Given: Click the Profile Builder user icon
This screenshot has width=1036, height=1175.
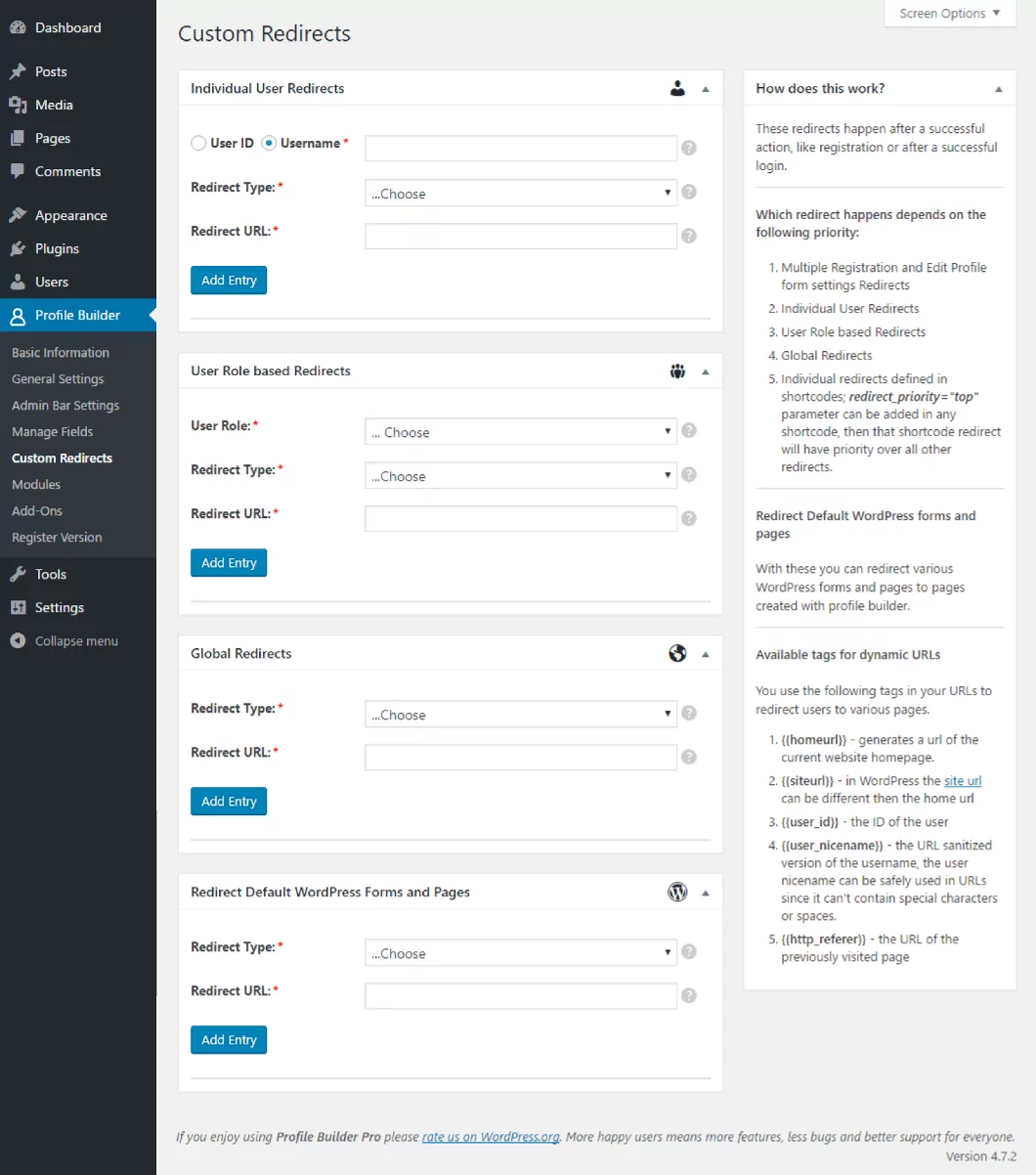Looking at the screenshot, I should pyautogui.click(x=18, y=315).
